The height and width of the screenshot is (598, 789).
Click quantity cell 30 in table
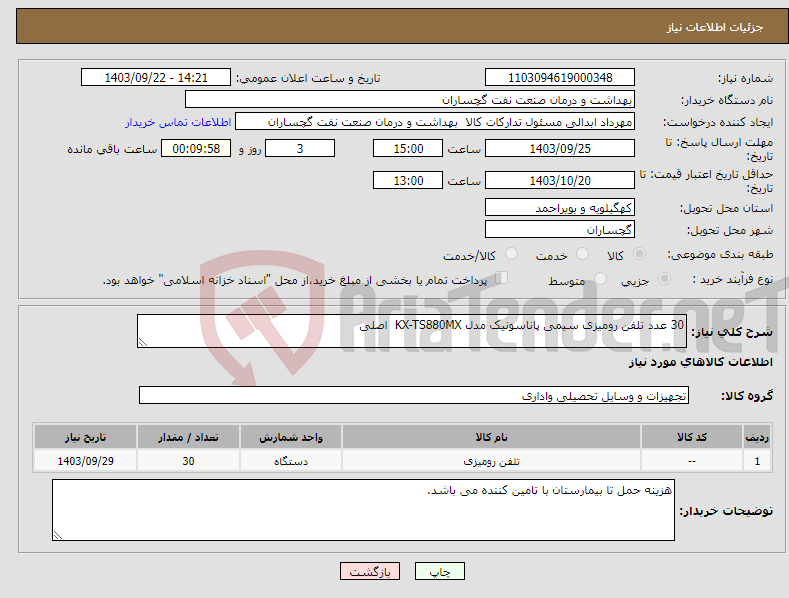(188, 461)
